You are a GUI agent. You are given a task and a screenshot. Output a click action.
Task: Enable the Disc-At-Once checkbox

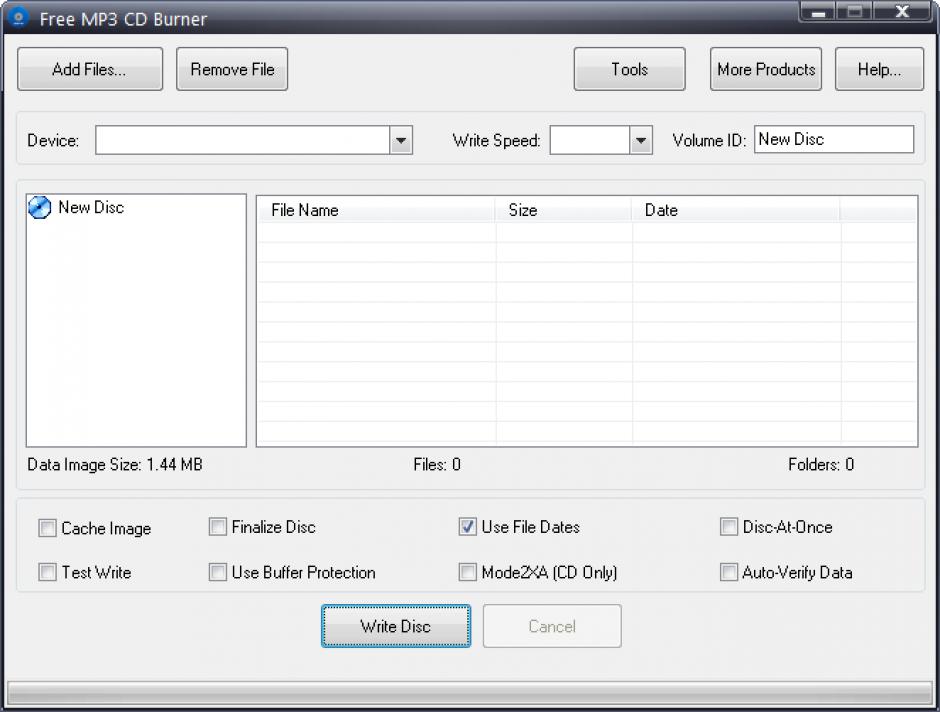(x=729, y=527)
